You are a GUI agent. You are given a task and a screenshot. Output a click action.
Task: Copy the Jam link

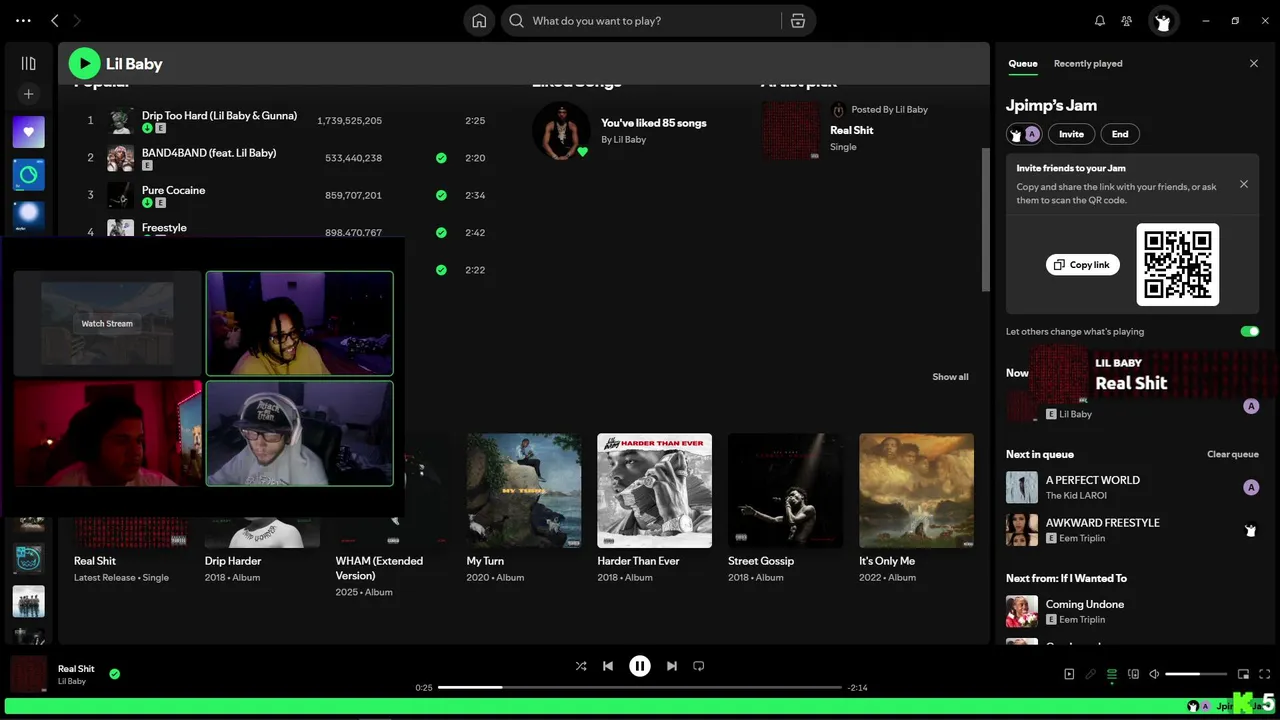coord(1082,265)
